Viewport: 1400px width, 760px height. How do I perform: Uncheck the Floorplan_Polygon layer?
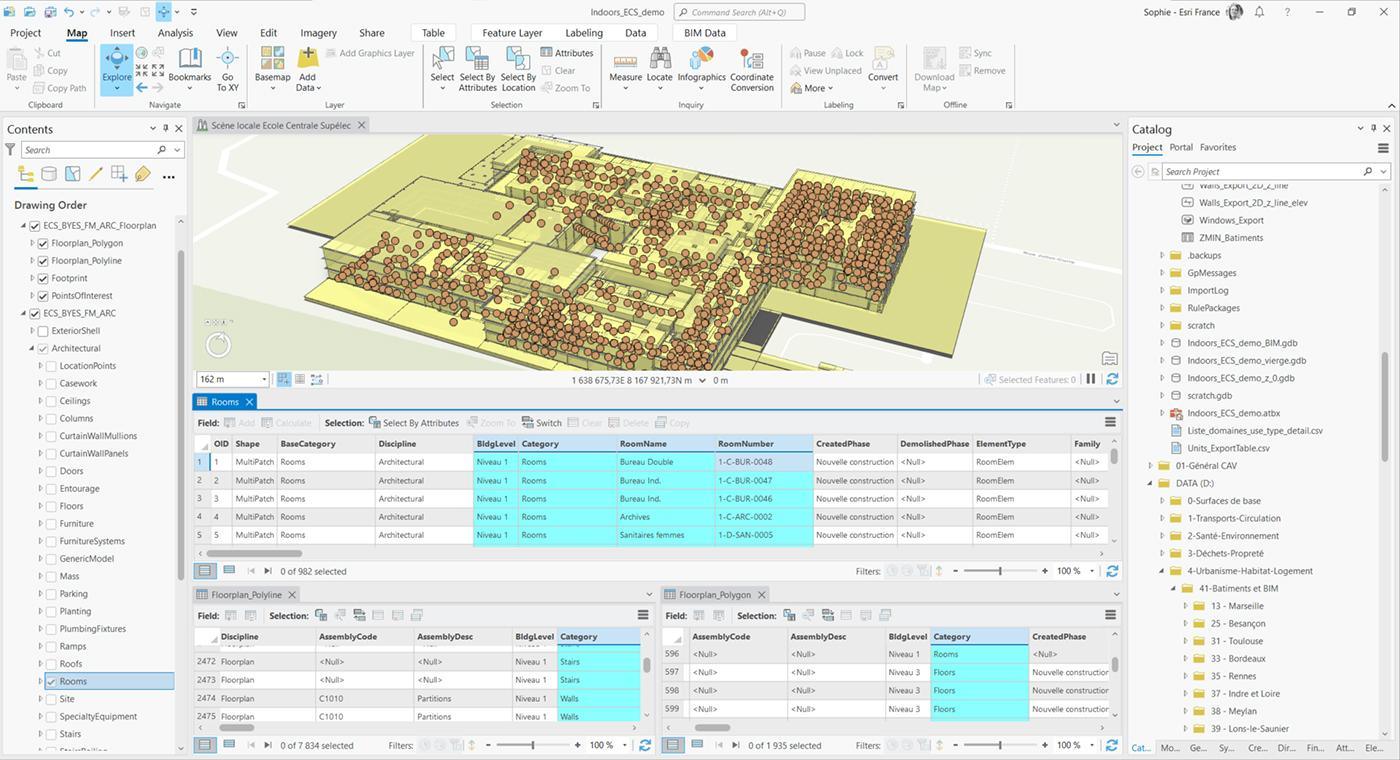43,243
